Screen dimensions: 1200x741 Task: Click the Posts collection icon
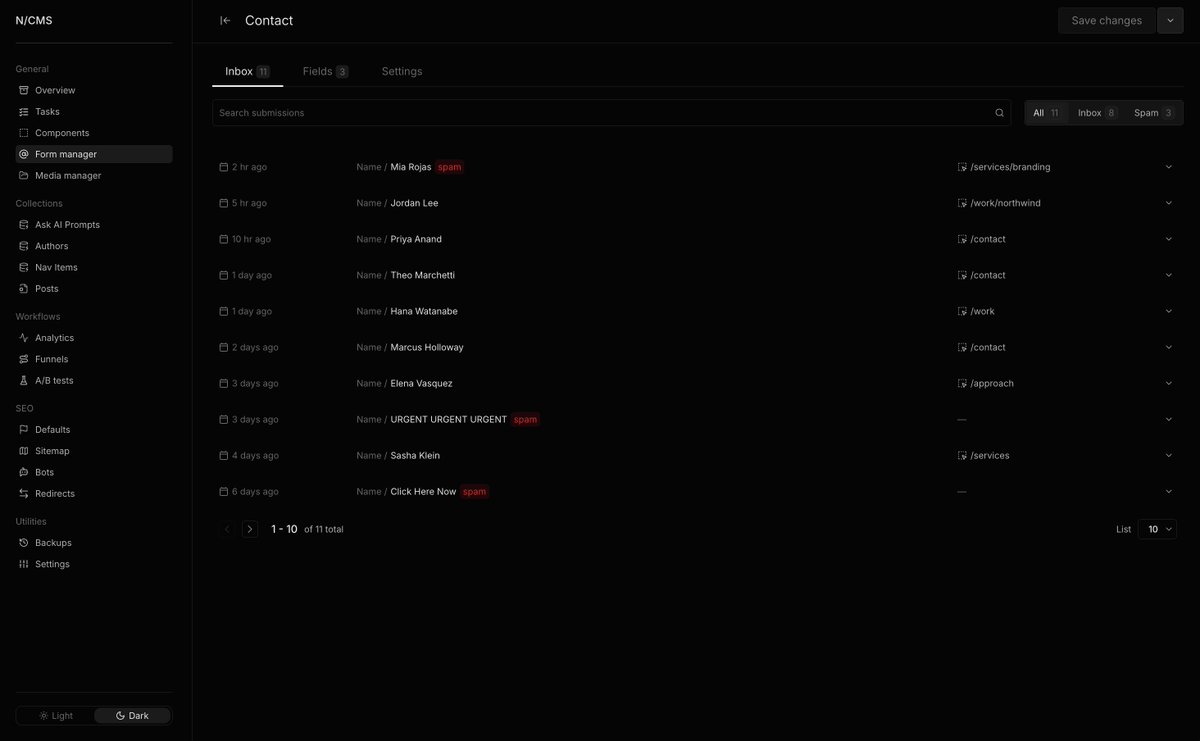pyautogui.click(x=24, y=288)
